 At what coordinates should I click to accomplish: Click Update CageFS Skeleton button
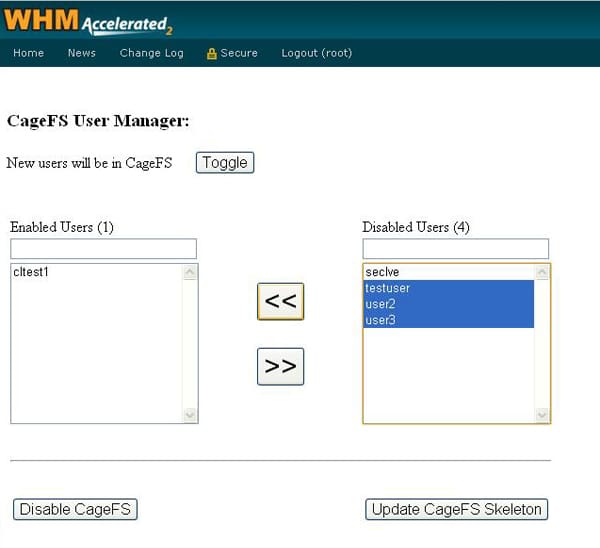(x=457, y=509)
